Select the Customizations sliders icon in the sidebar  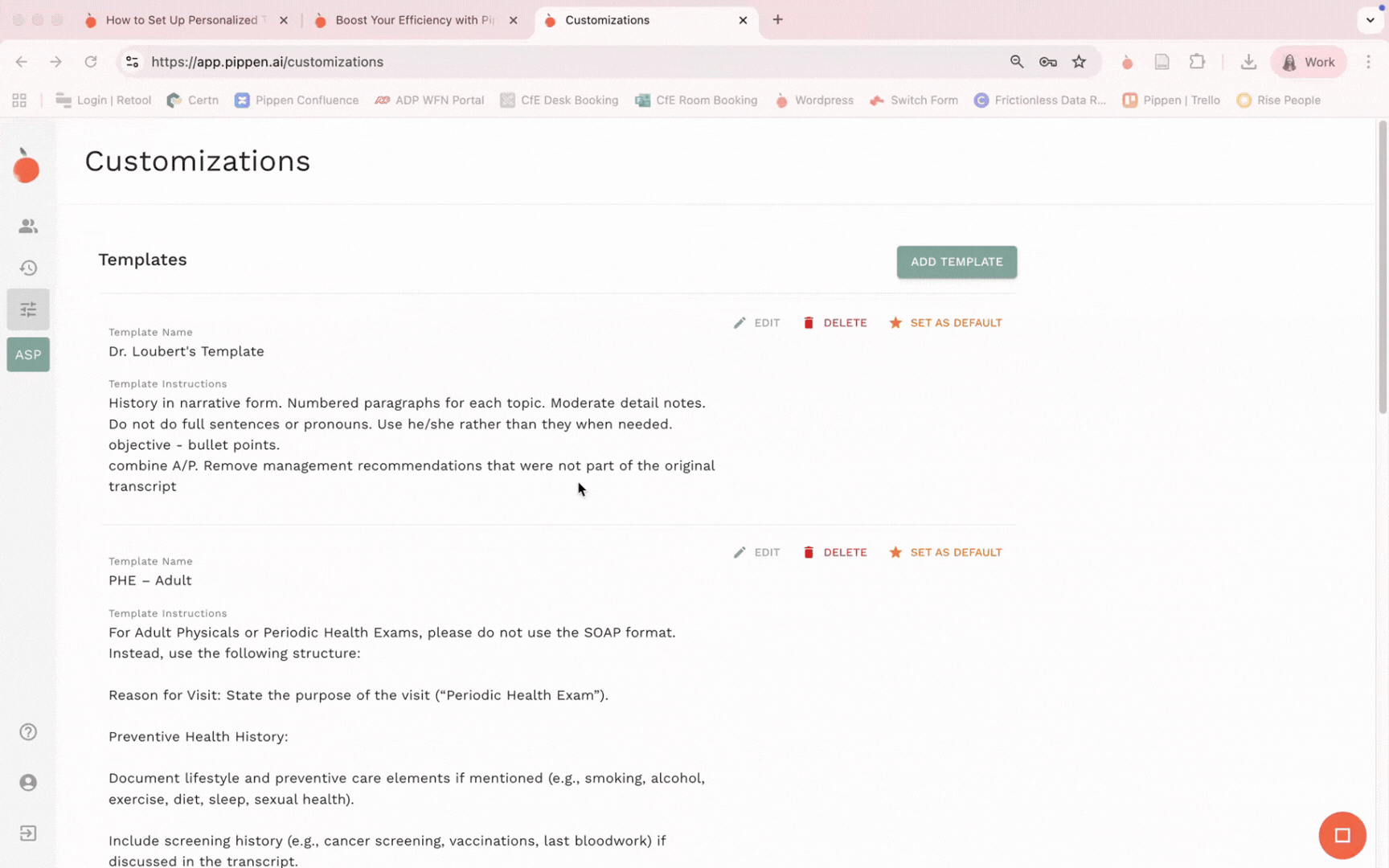(x=28, y=309)
